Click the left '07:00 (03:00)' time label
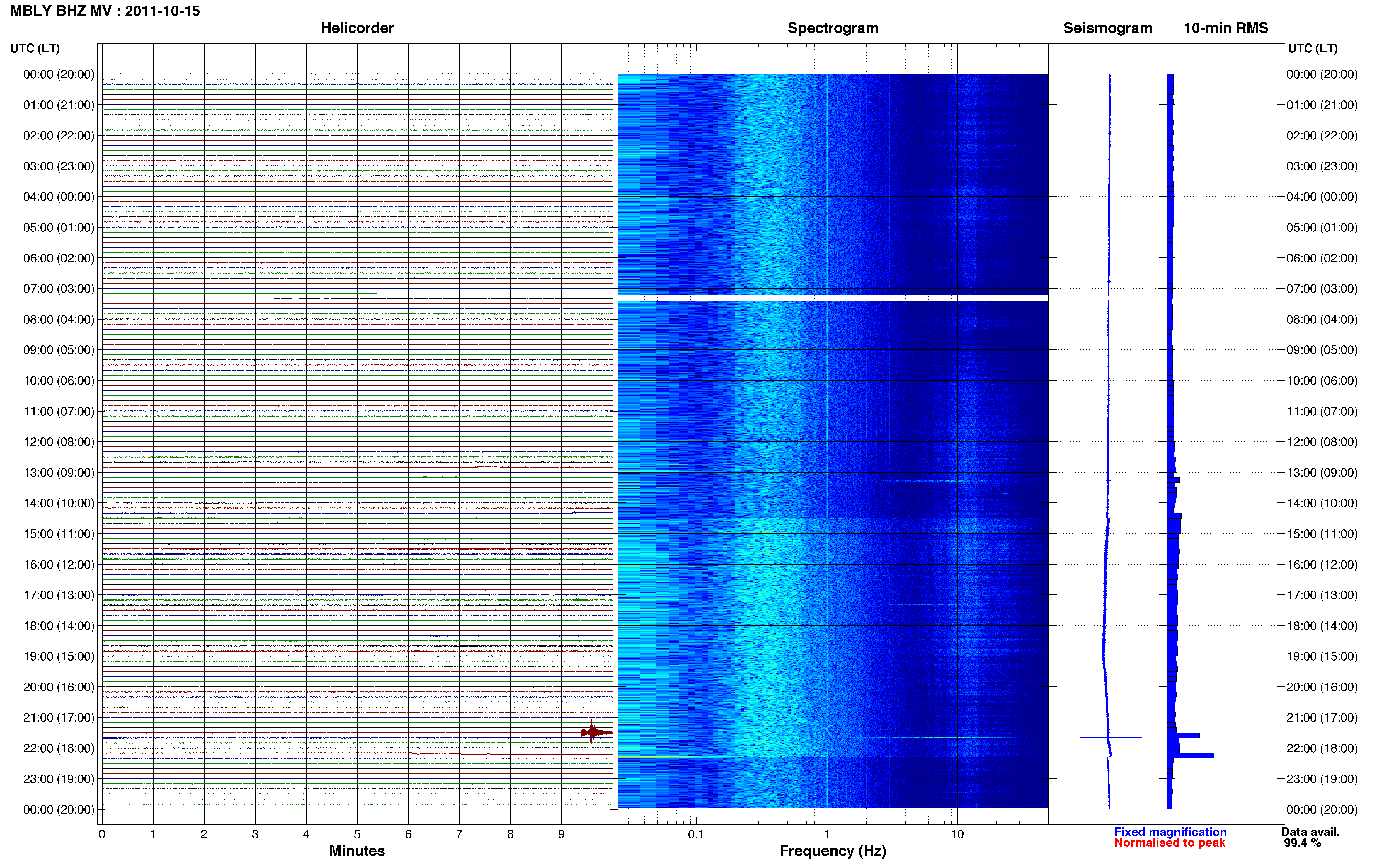The width and height of the screenshot is (1389, 868). [59, 289]
